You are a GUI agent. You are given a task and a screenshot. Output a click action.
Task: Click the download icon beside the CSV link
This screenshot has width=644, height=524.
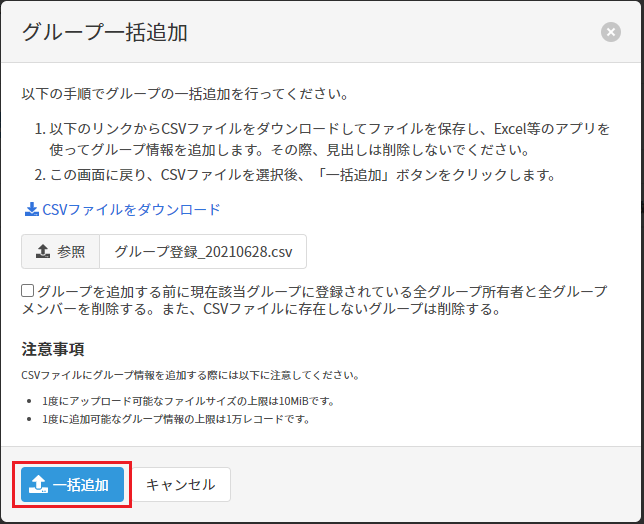(30, 210)
